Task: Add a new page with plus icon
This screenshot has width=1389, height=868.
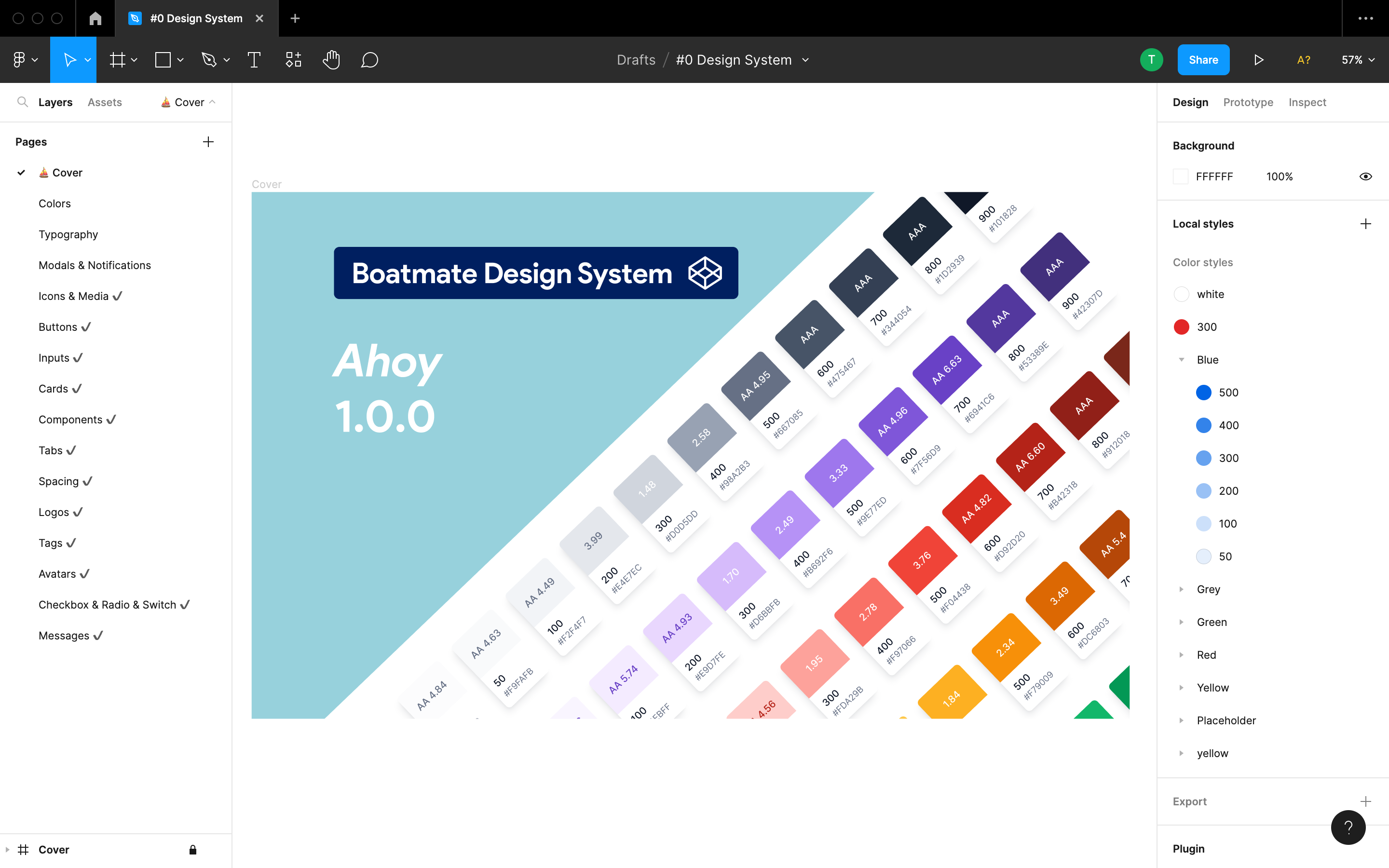Action: (208, 142)
